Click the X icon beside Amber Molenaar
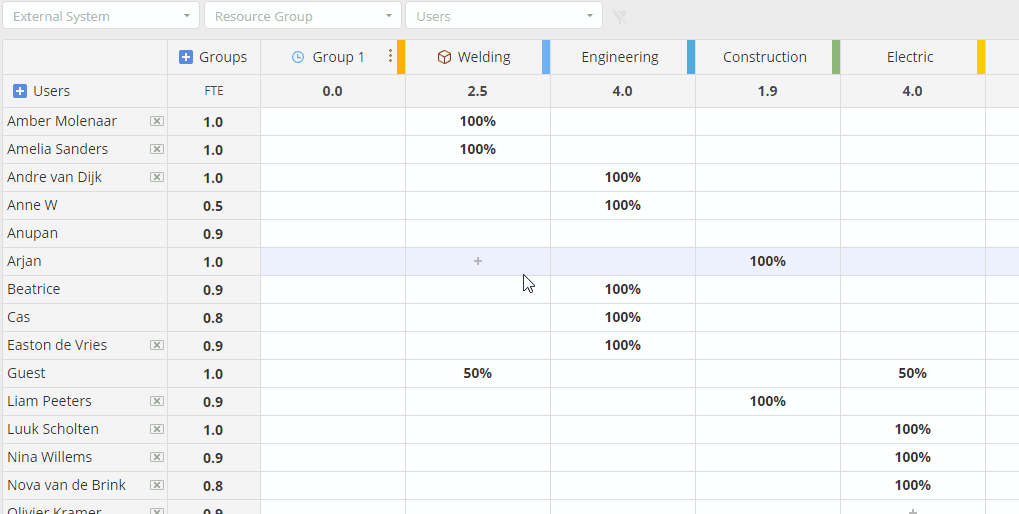The image size is (1019, 514). pos(157,121)
